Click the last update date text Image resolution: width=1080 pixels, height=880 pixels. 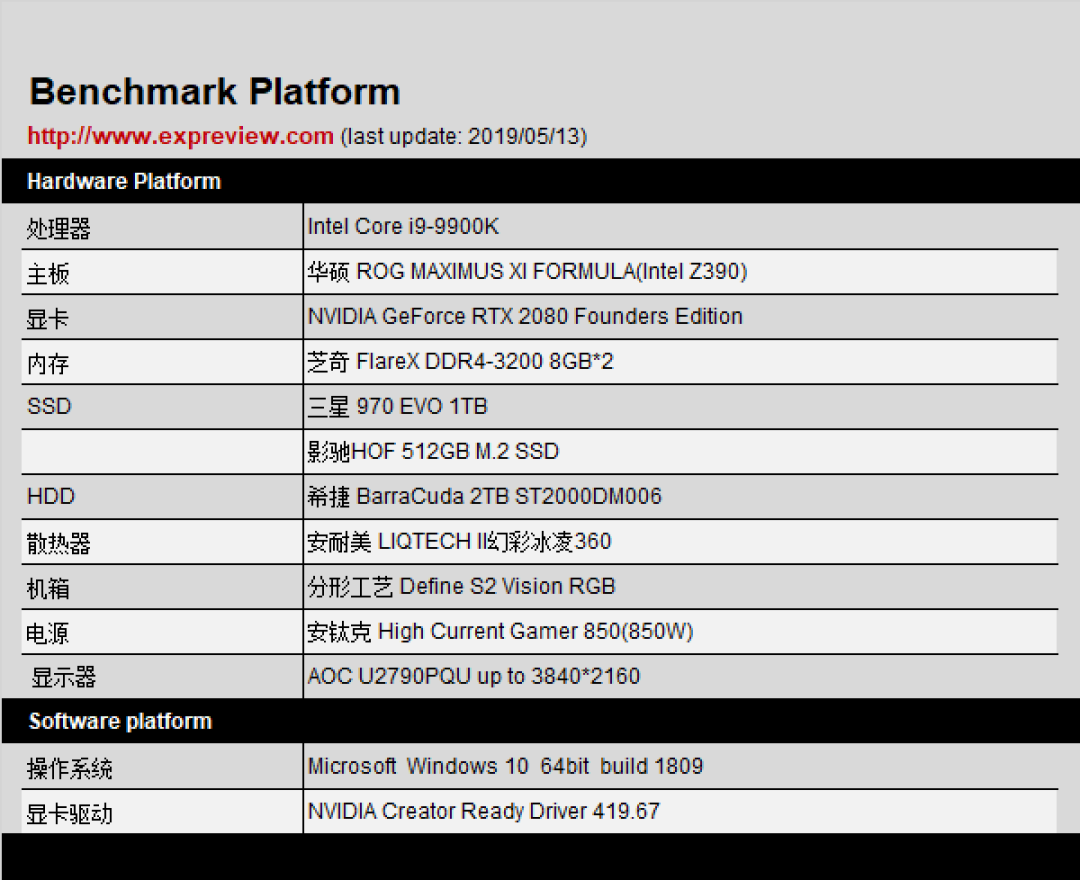(464, 136)
